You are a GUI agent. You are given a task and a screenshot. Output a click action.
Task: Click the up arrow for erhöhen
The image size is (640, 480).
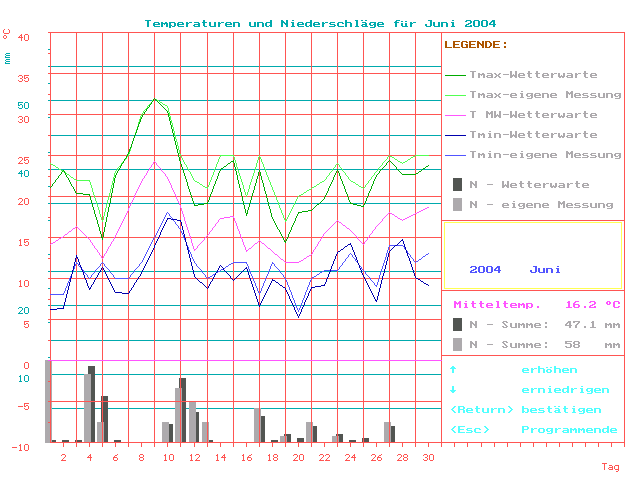[x=453, y=370]
